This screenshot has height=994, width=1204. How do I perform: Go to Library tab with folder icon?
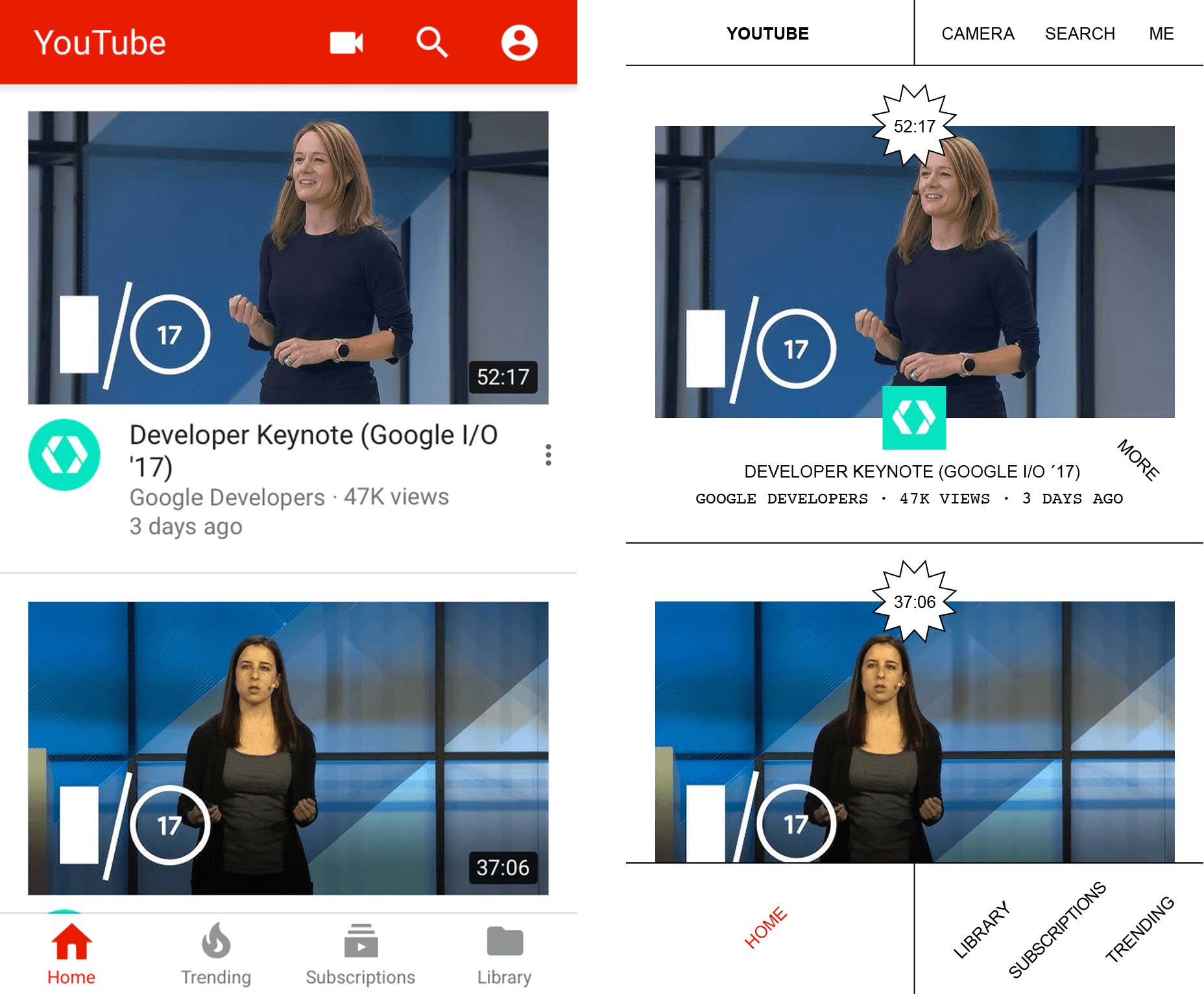point(505,954)
